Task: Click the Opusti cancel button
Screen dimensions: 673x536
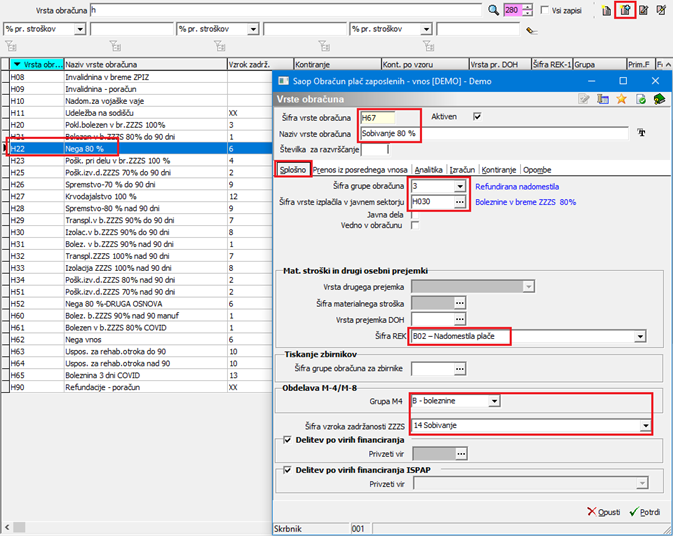Action: tap(603, 512)
